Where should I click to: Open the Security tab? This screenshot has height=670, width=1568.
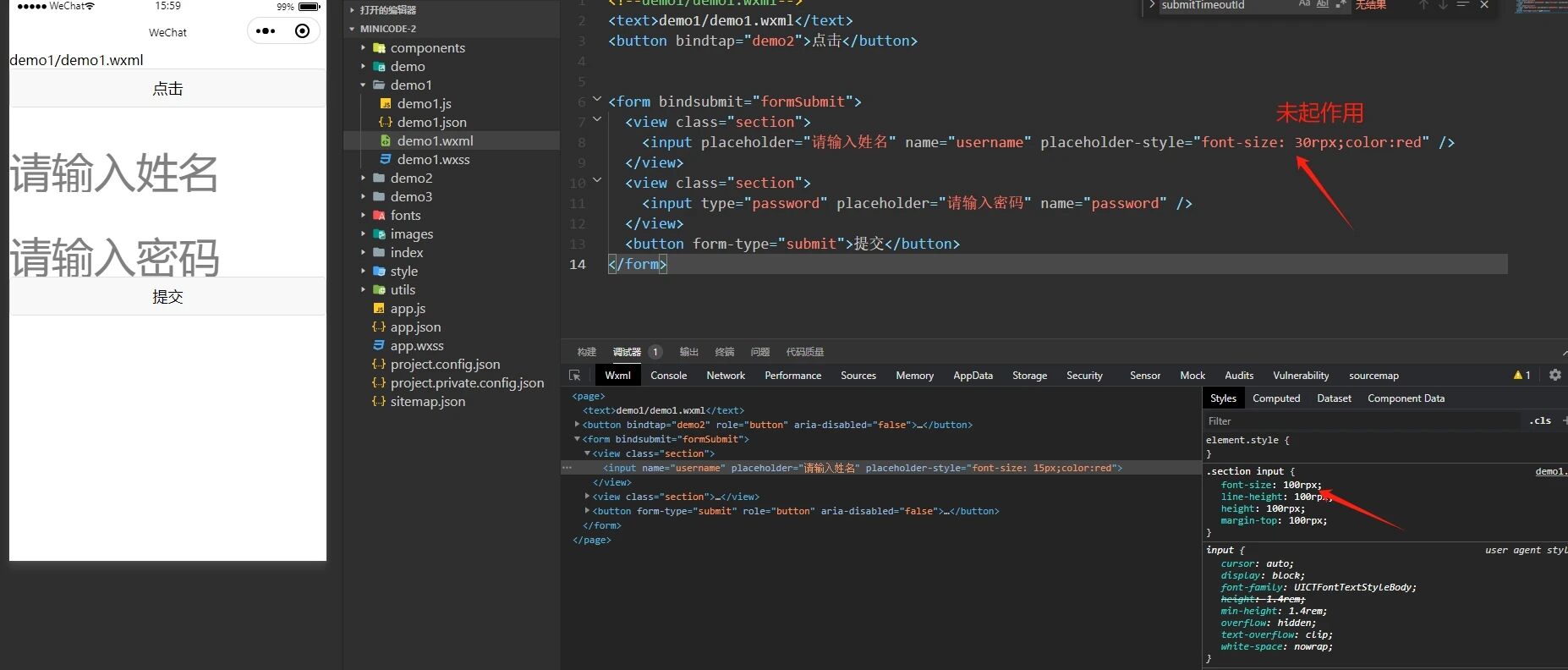tap(1084, 376)
